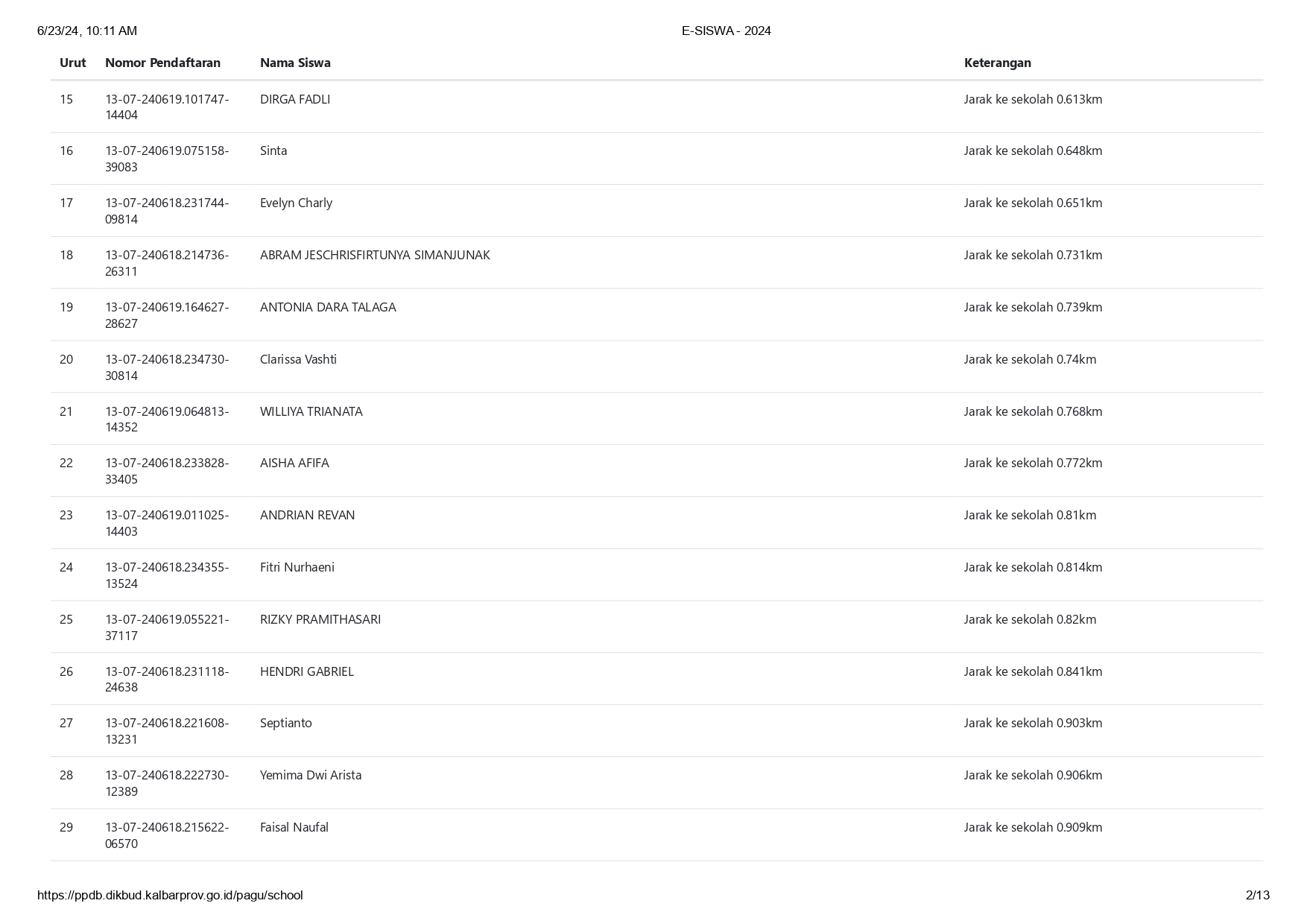Click row number 15 in Urut column

66,99
